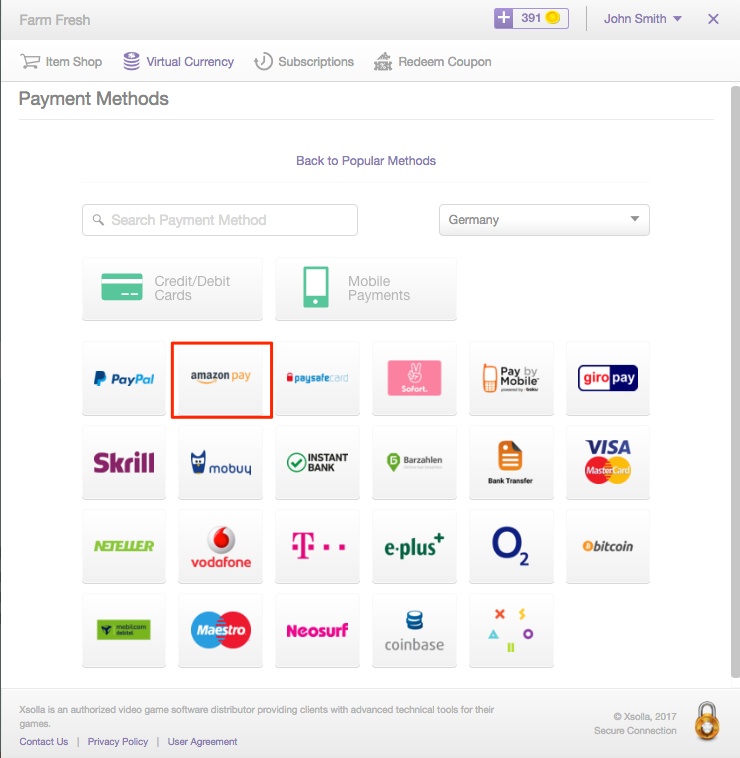This screenshot has height=758, width=740.
Task: Choose the Bank Transfer option
Action: coord(511,462)
